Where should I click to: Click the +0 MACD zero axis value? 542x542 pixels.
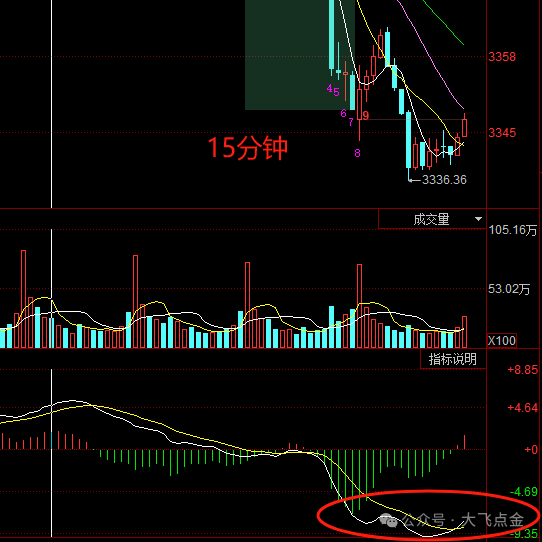[x=531, y=450]
